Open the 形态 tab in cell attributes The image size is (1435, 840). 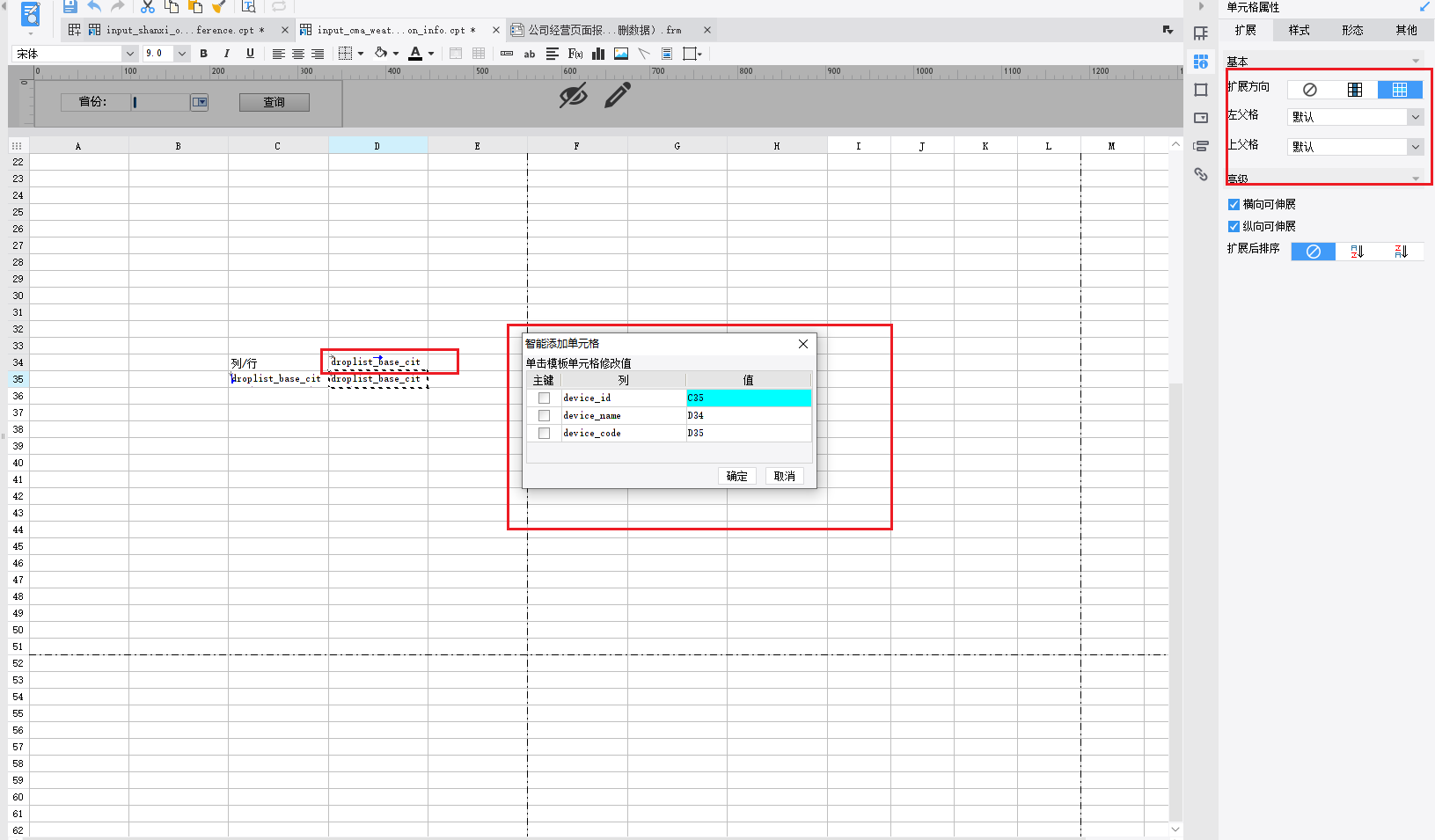pyautogui.click(x=1353, y=30)
